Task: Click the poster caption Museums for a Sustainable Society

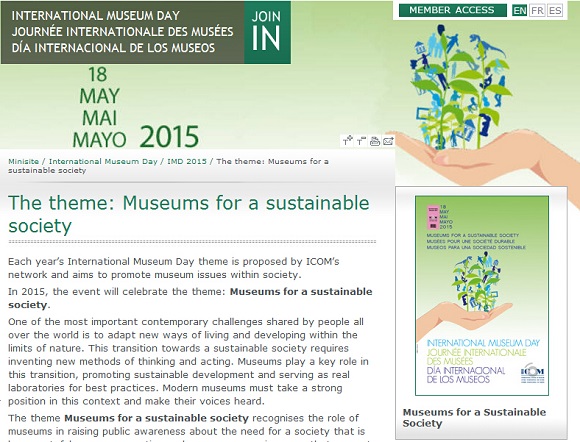Action: tap(474, 418)
